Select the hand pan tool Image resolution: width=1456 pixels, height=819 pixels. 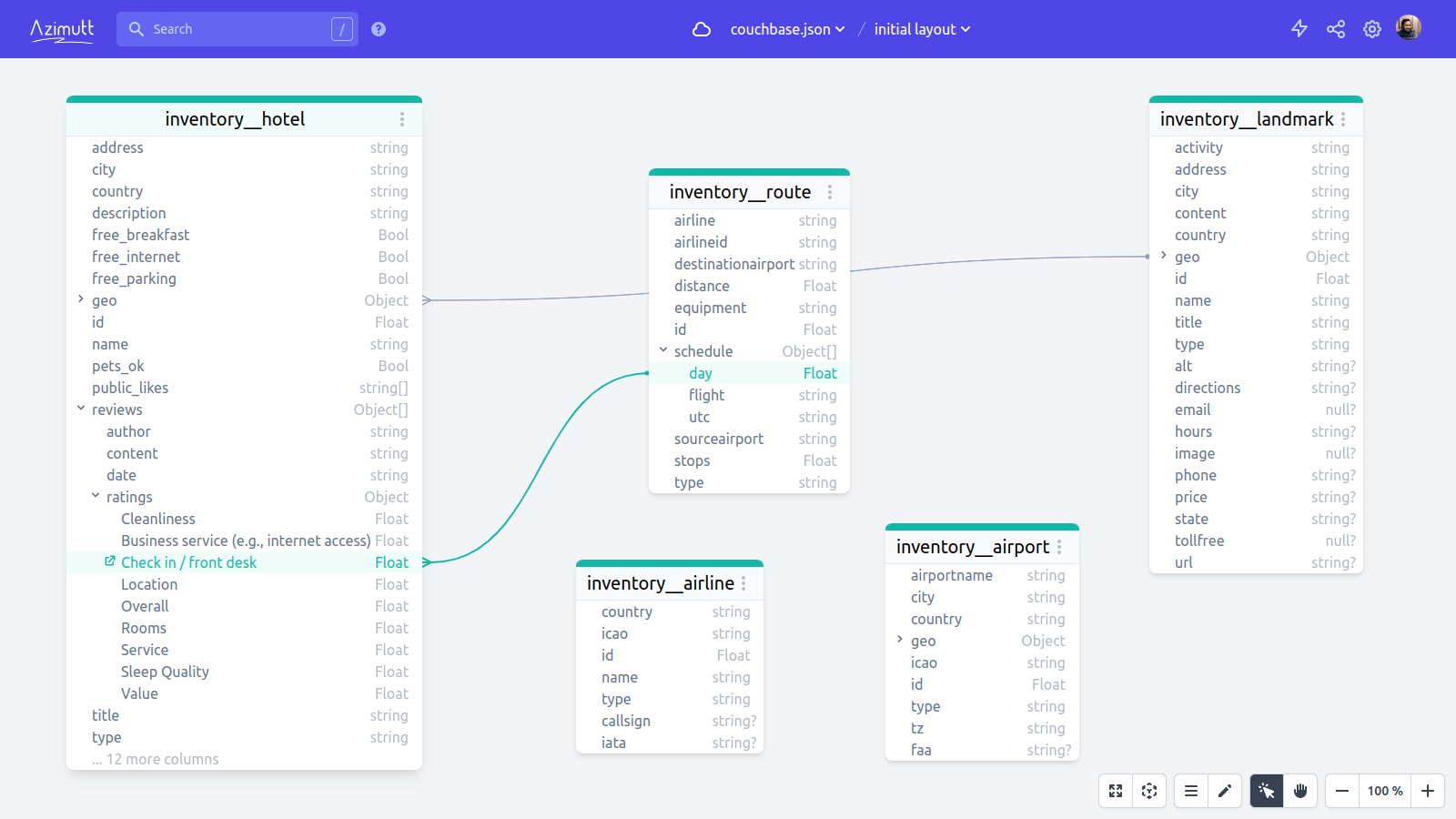click(x=1299, y=791)
